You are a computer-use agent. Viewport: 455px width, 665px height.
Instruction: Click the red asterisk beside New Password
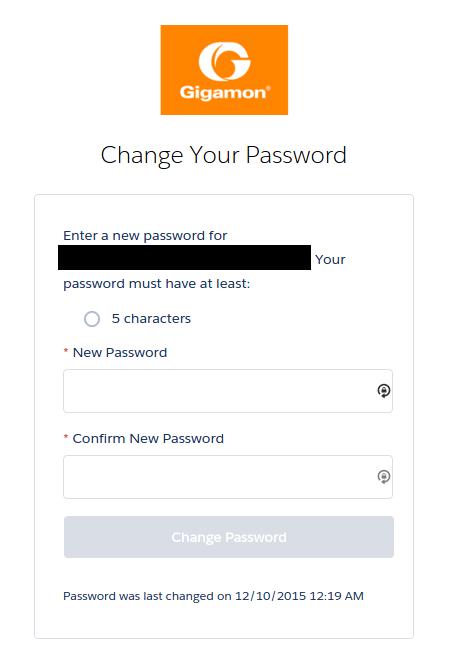(66, 352)
